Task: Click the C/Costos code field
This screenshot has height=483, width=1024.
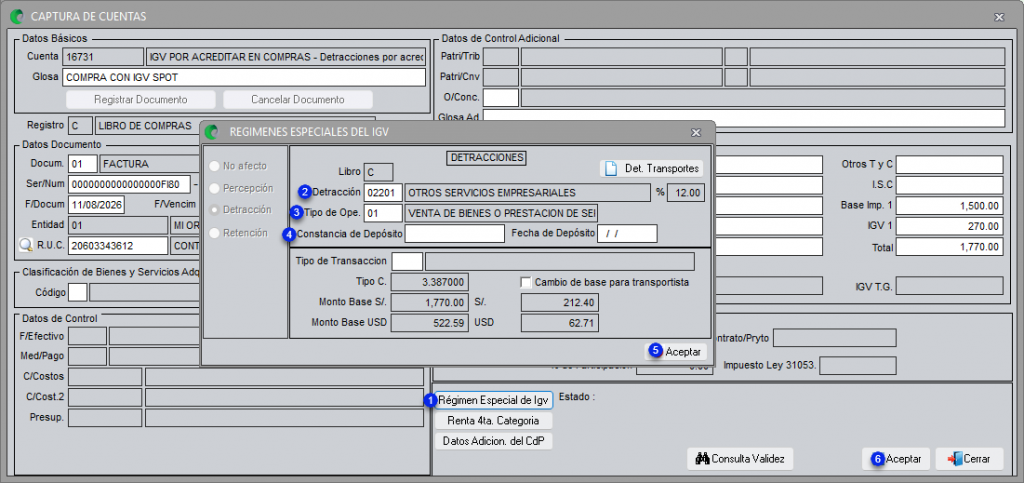Action: [104, 377]
